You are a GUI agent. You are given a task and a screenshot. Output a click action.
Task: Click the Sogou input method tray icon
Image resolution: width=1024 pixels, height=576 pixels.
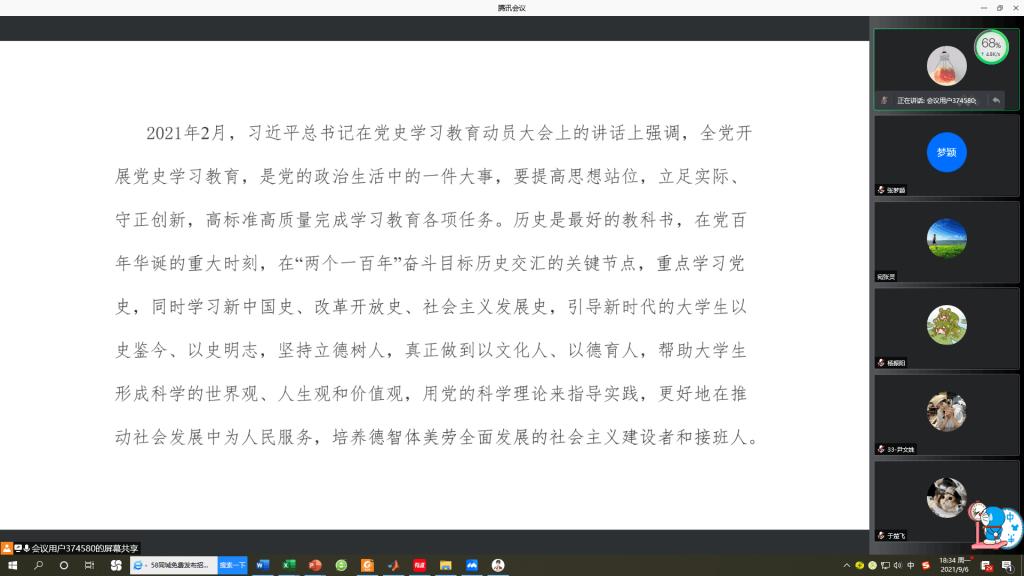pyautogui.click(x=925, y=565)
